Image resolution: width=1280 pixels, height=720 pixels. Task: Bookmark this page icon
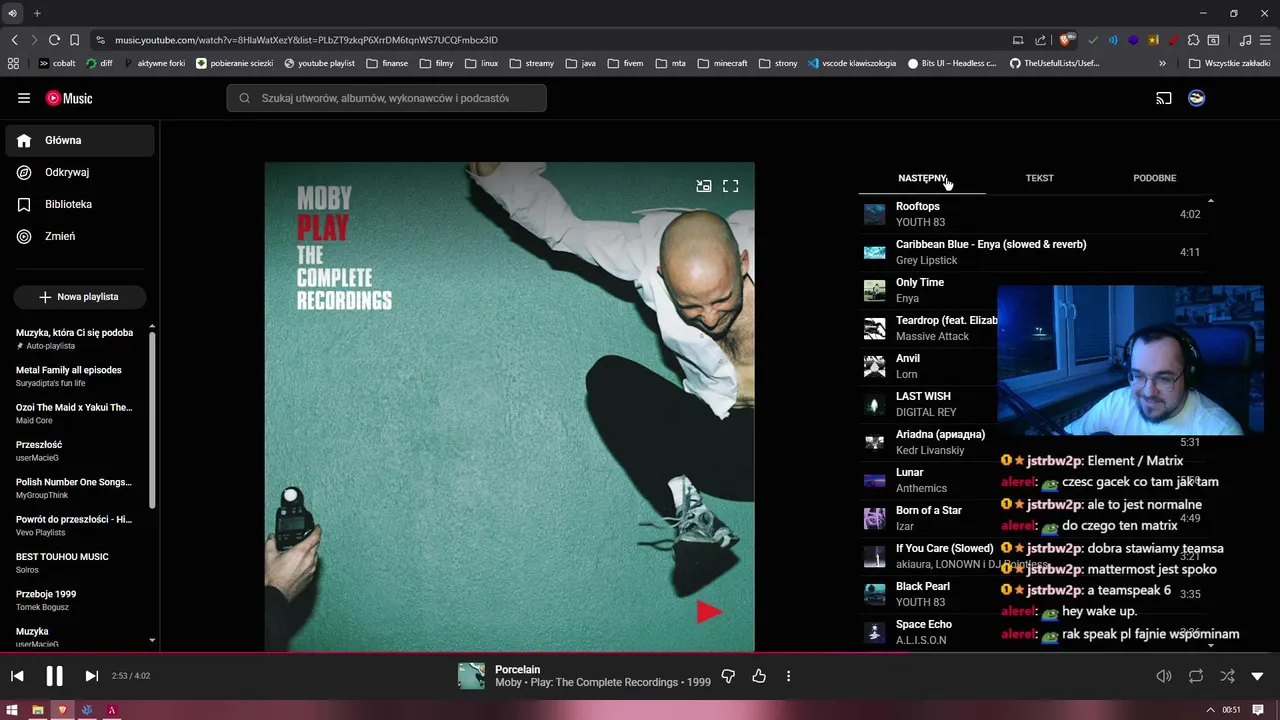75,40
